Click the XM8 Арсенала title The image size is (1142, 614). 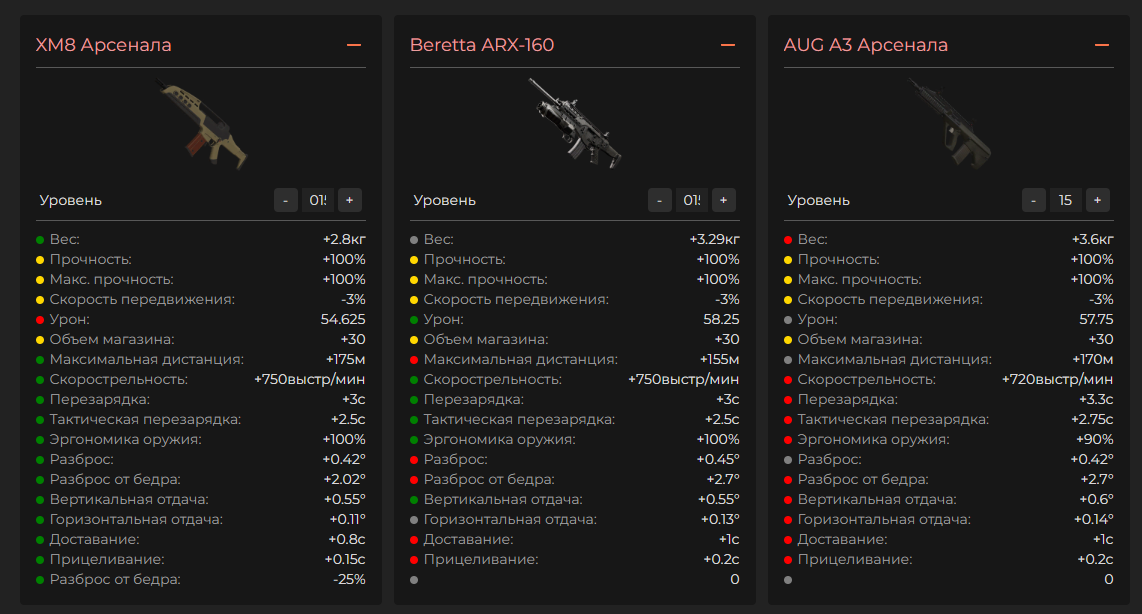tap(103, 45)
